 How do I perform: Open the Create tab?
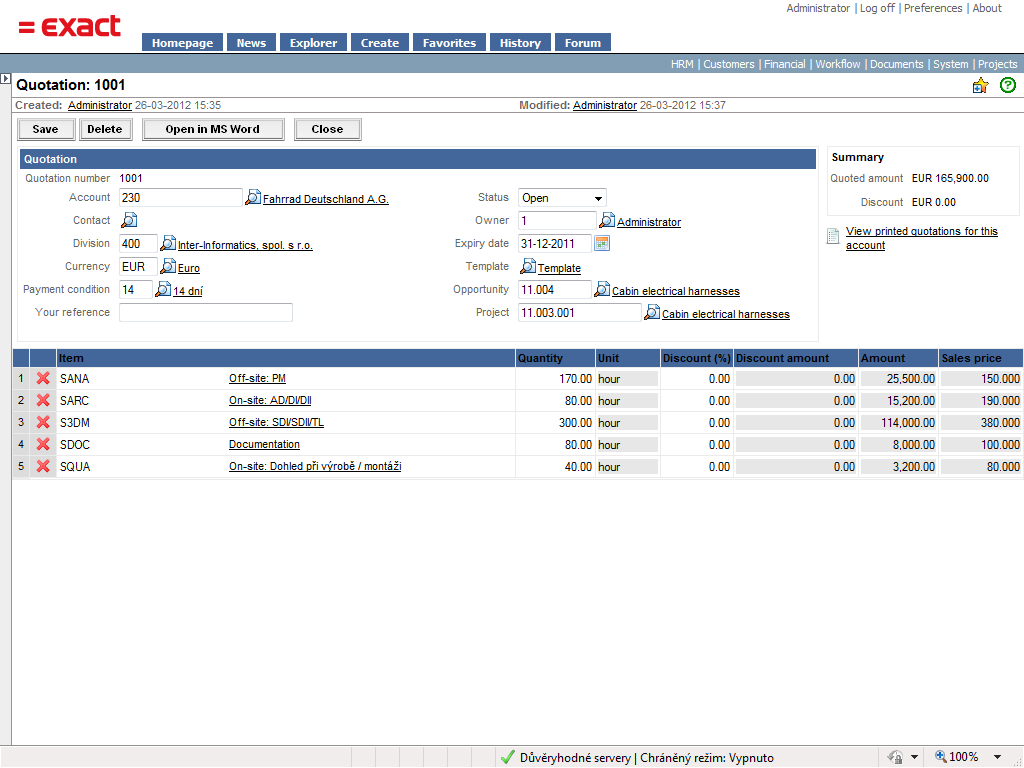coord(380,42)
